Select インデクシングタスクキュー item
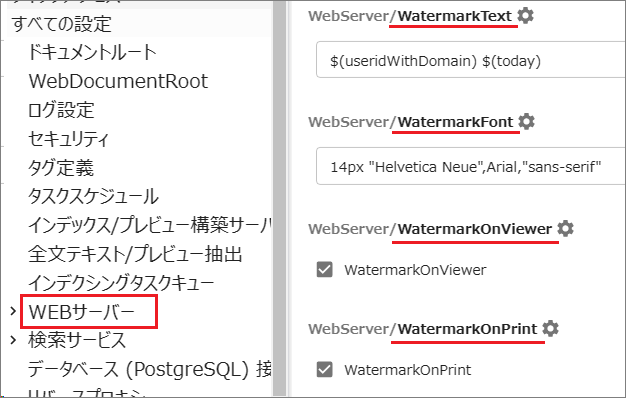Screen dimensions: 626x398 (121, 283)
